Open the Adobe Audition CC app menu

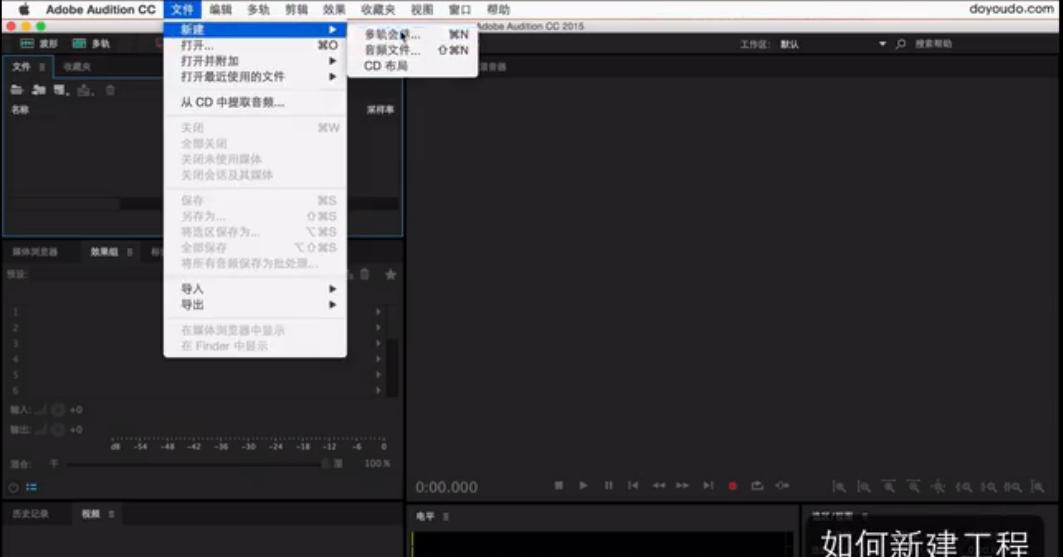[x=100, y=9]
